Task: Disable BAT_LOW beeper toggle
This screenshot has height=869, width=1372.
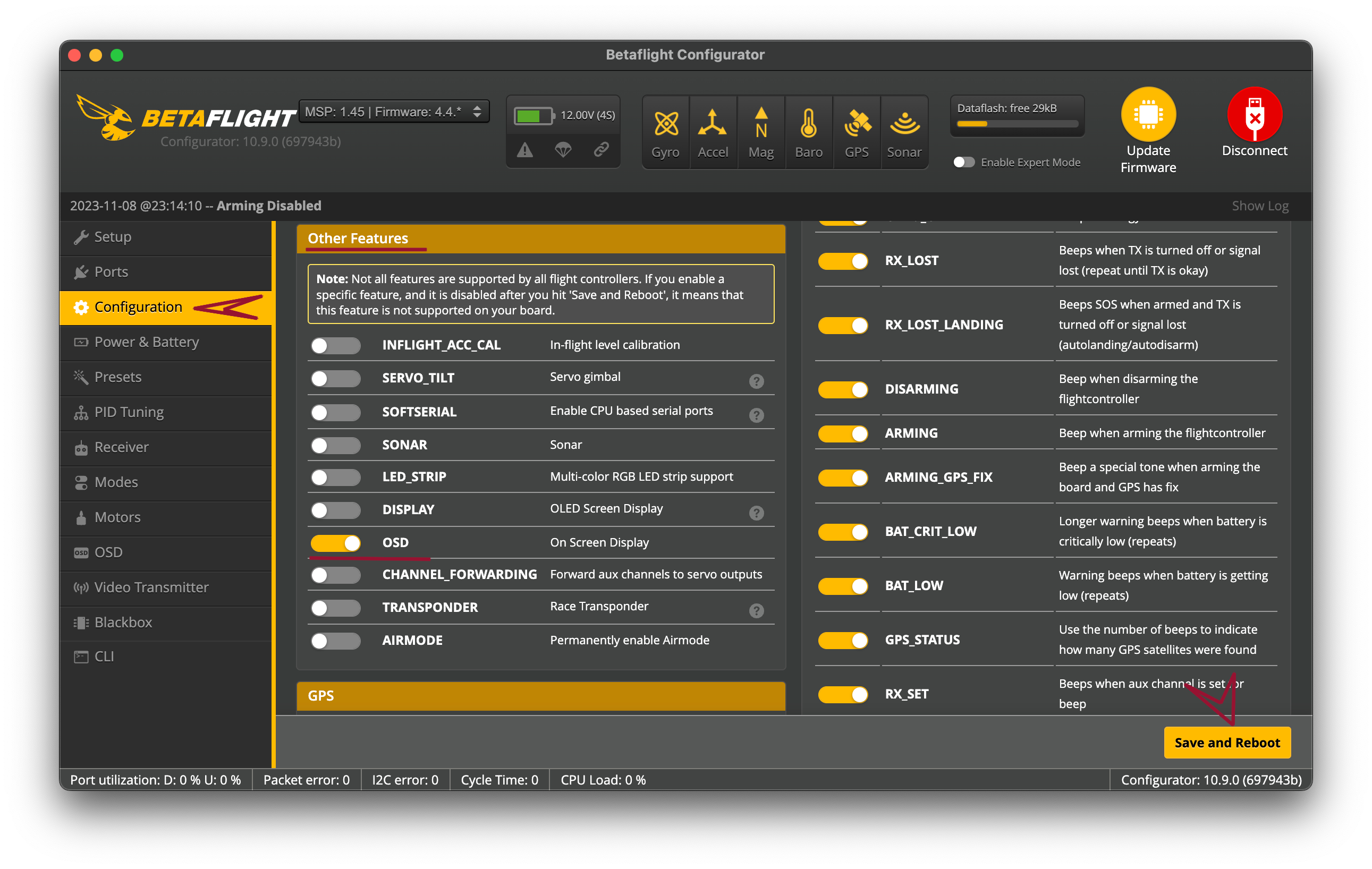Action: 843,586
